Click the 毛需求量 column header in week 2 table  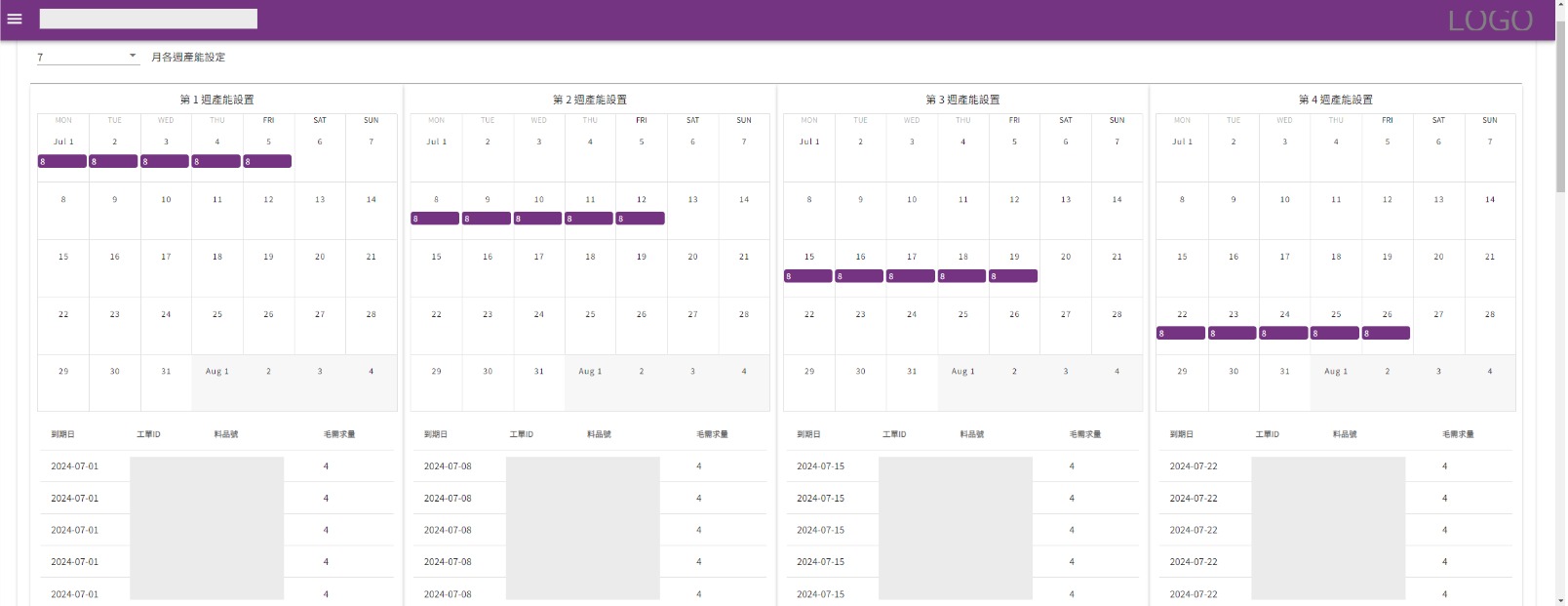[x=712, y=434]
